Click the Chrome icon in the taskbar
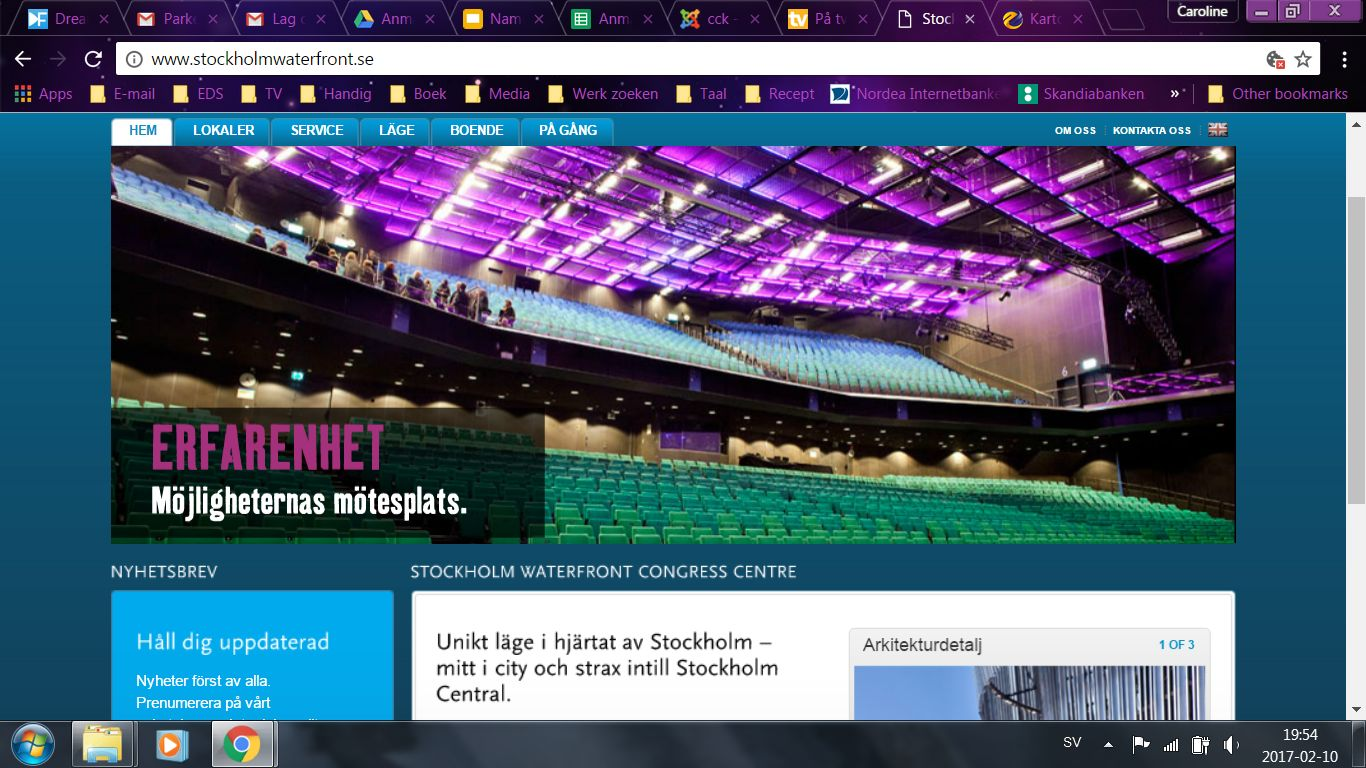1366x768 pixels. 242,744
